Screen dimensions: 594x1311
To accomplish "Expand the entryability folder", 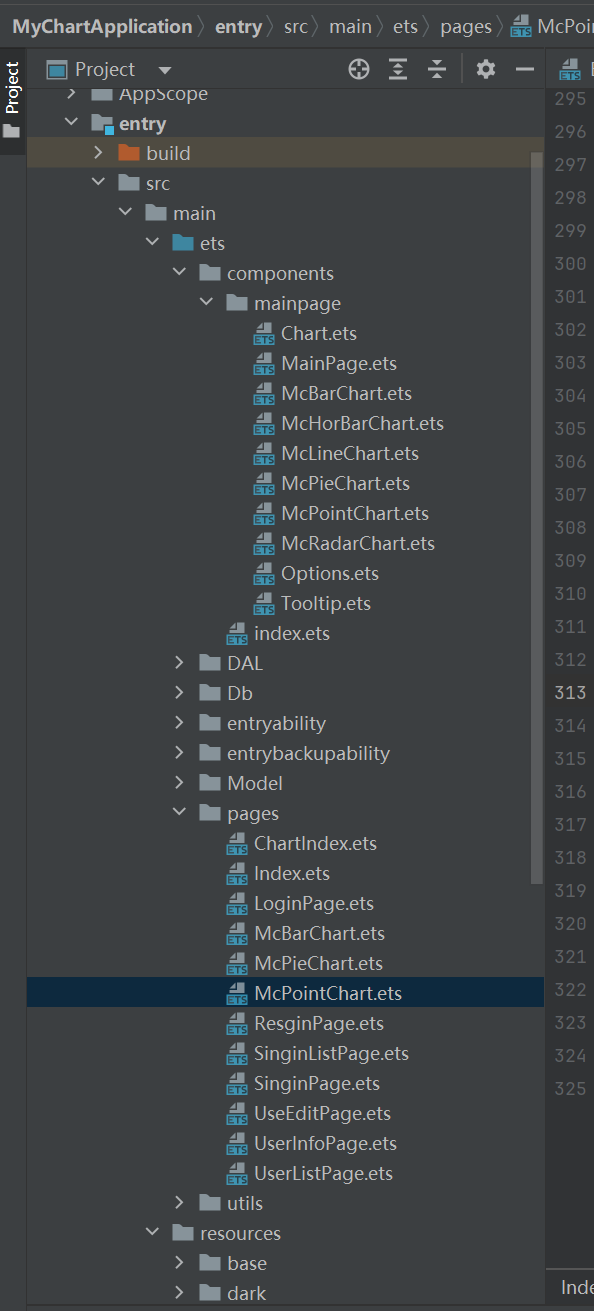I will click(x=178, y=723).
